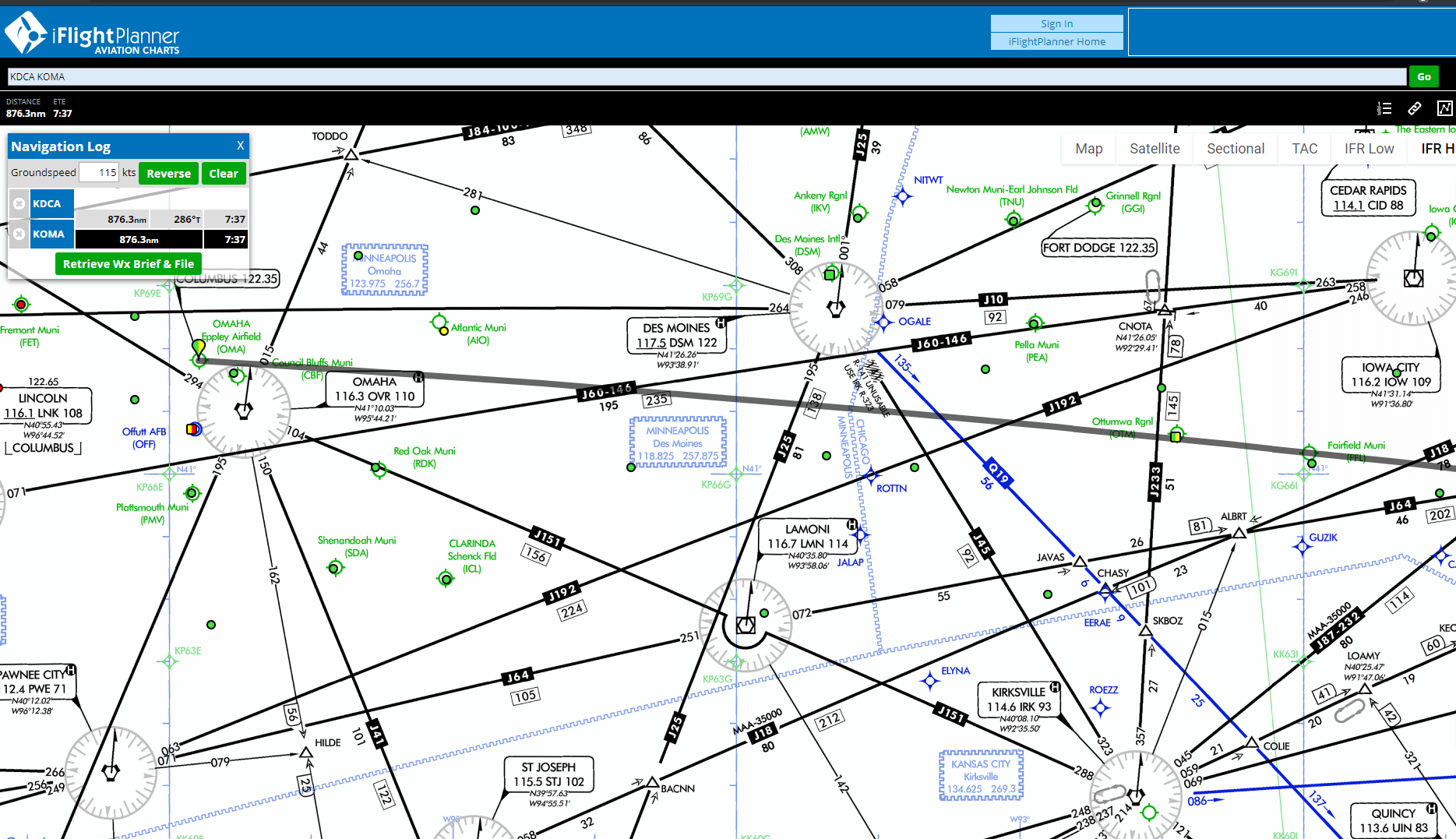Click the IOWA CITY 116.2 IOW box
The image size is (1456, 839).
pos(1391,374)
